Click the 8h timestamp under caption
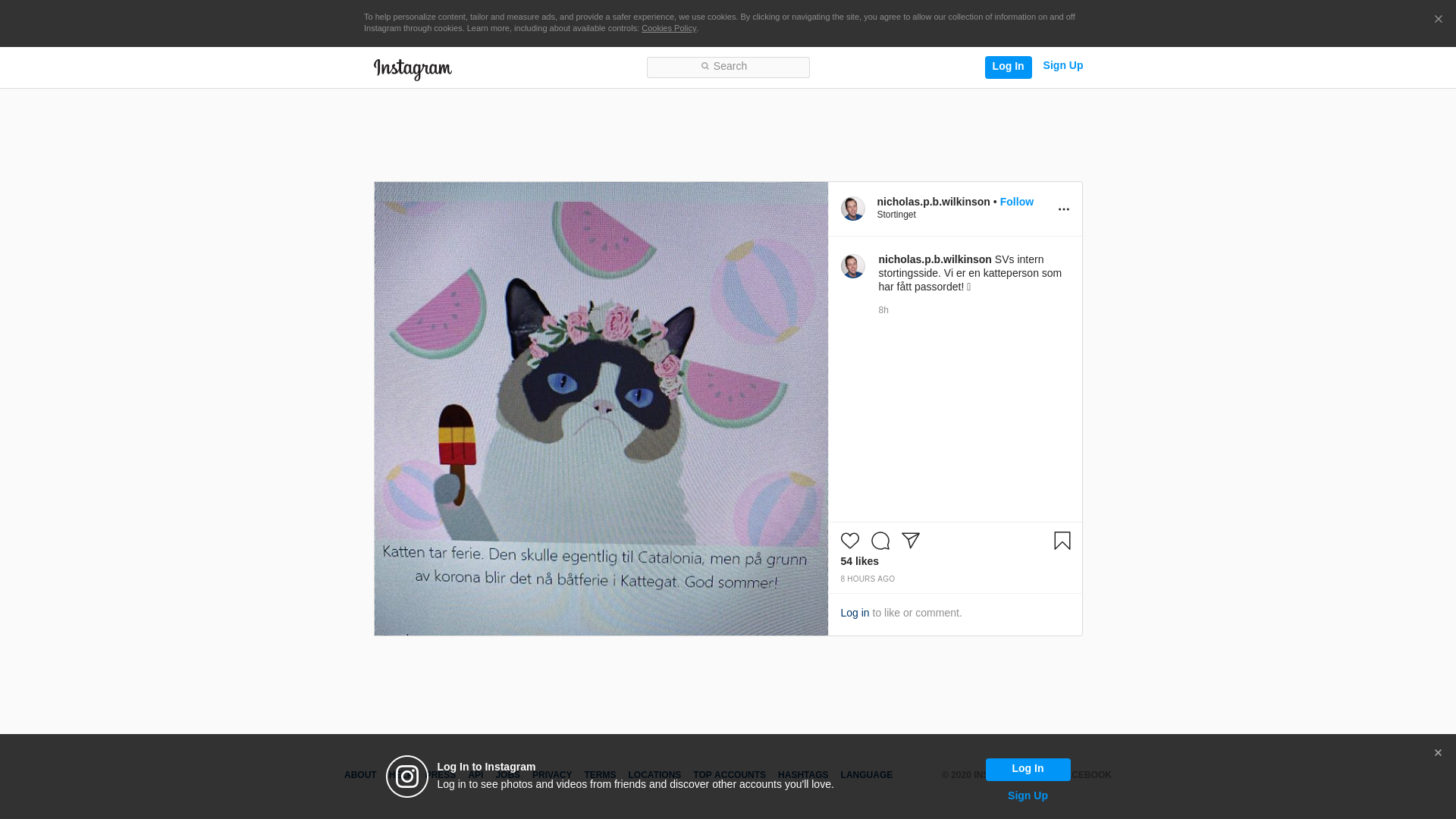The height and width of the screenshot is (819, 1456). (883, 310)
